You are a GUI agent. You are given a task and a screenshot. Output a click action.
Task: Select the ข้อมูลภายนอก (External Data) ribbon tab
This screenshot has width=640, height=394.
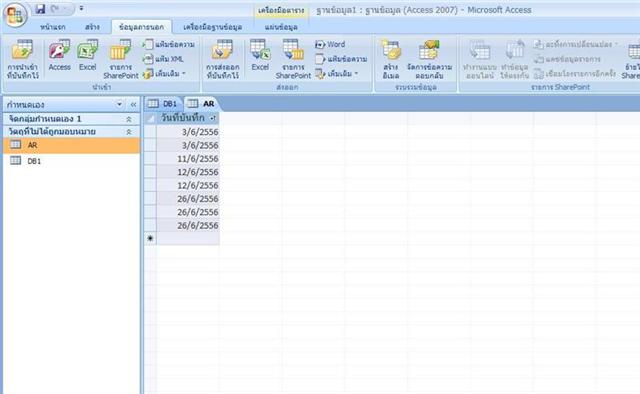(142, 27)
